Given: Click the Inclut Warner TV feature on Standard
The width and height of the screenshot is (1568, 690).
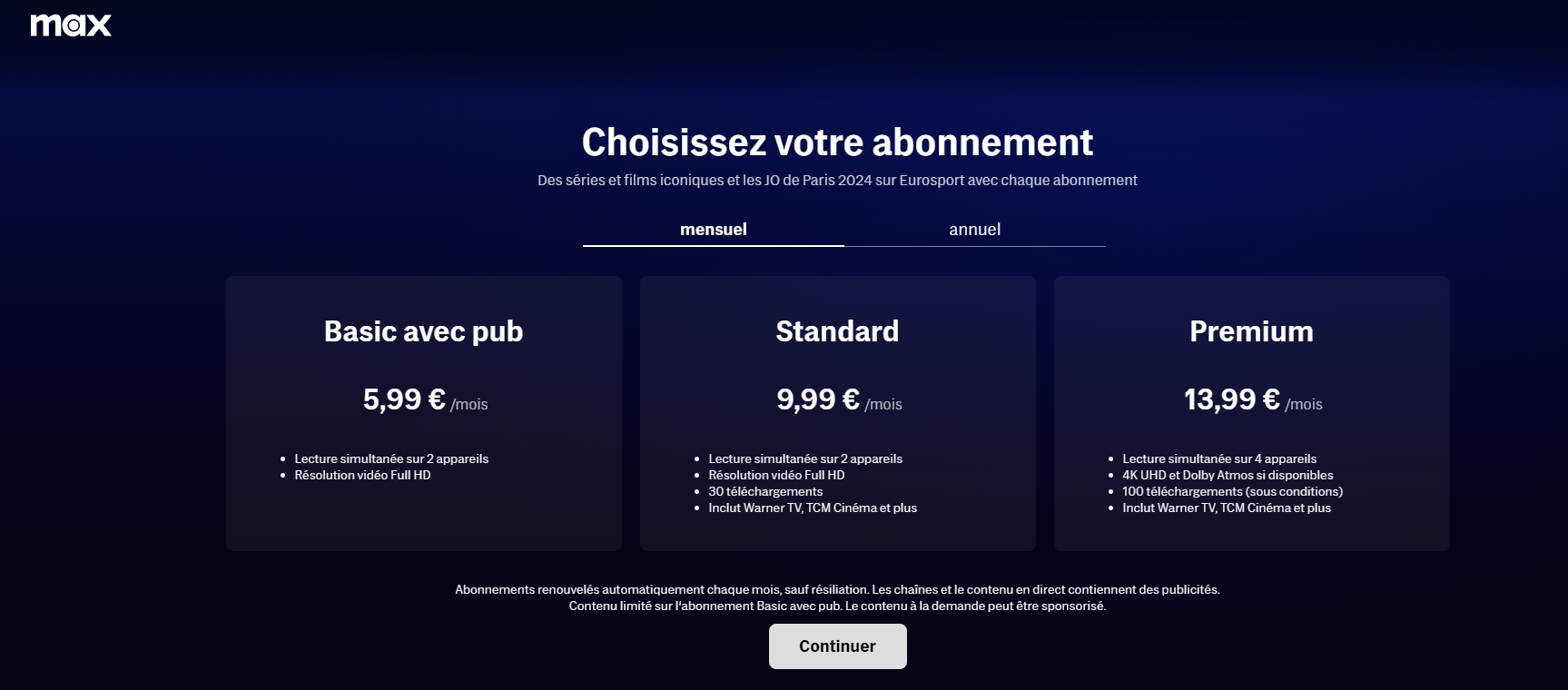Looking at the screenshot, I should coord(813,508).
